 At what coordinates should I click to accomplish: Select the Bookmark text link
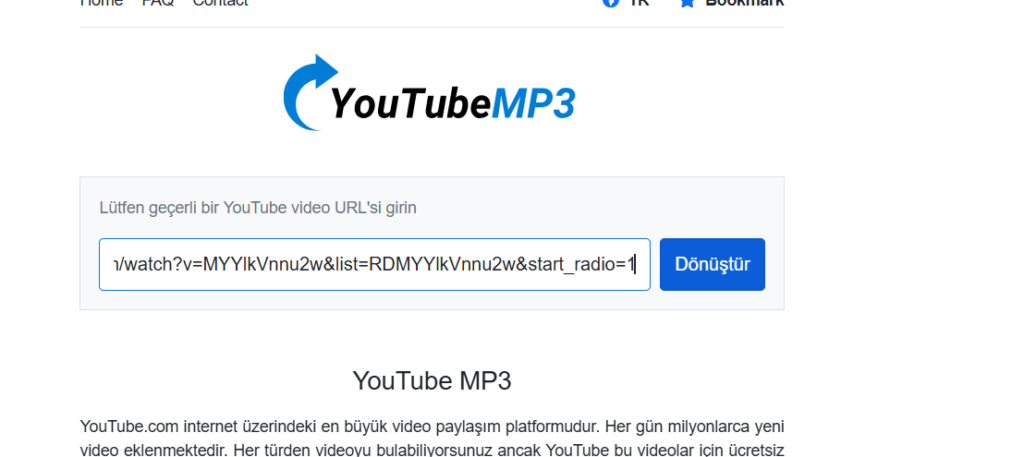click(x=744, y=3)
